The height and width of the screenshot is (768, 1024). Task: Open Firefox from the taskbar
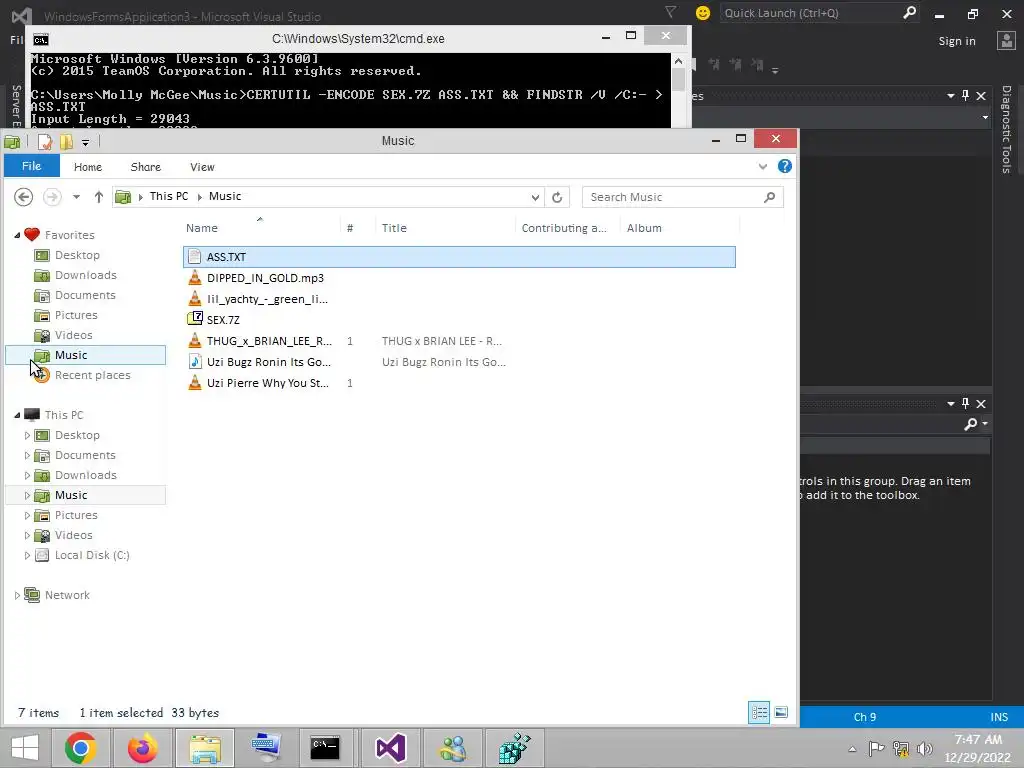142,748
